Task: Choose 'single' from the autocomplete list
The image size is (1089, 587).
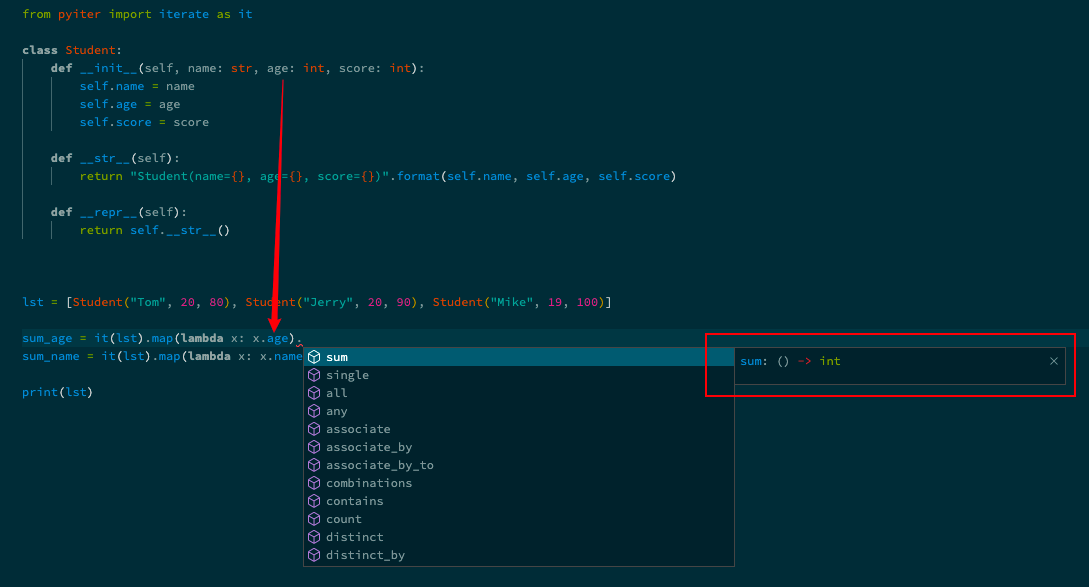Action: point(519,375)
